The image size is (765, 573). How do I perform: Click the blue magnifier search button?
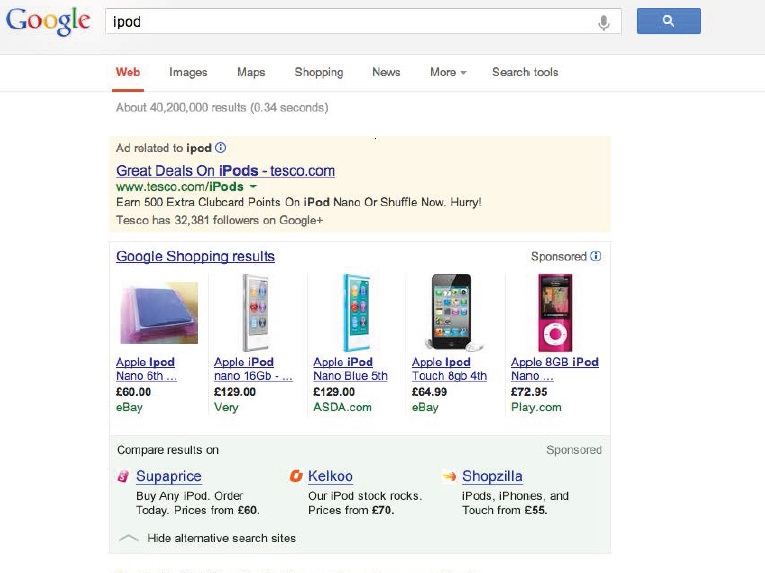click(668, 21)
